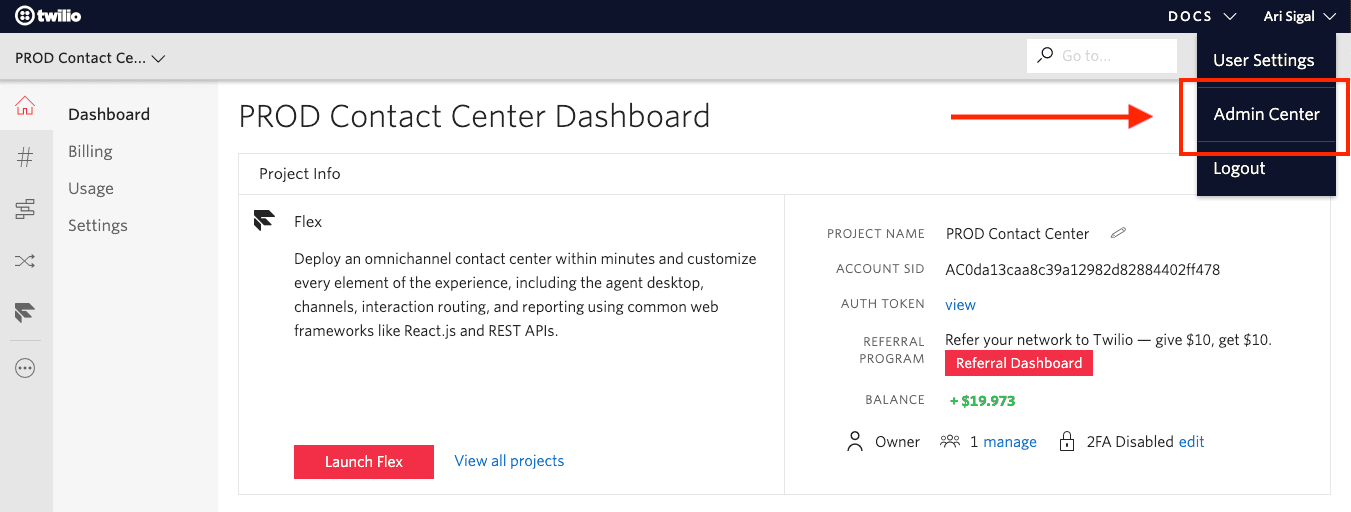Edit project name with pencil icon
Image resolution: width=1351 pixels, height=512 pixels.
tap(1118, 234)
